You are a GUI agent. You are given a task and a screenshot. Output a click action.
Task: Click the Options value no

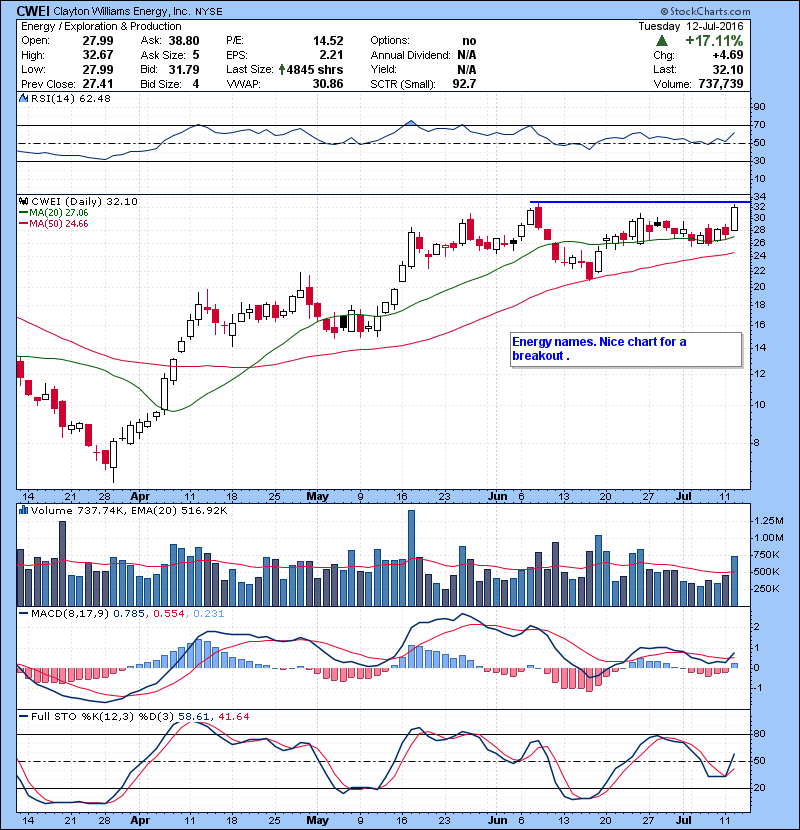point(469,41)
